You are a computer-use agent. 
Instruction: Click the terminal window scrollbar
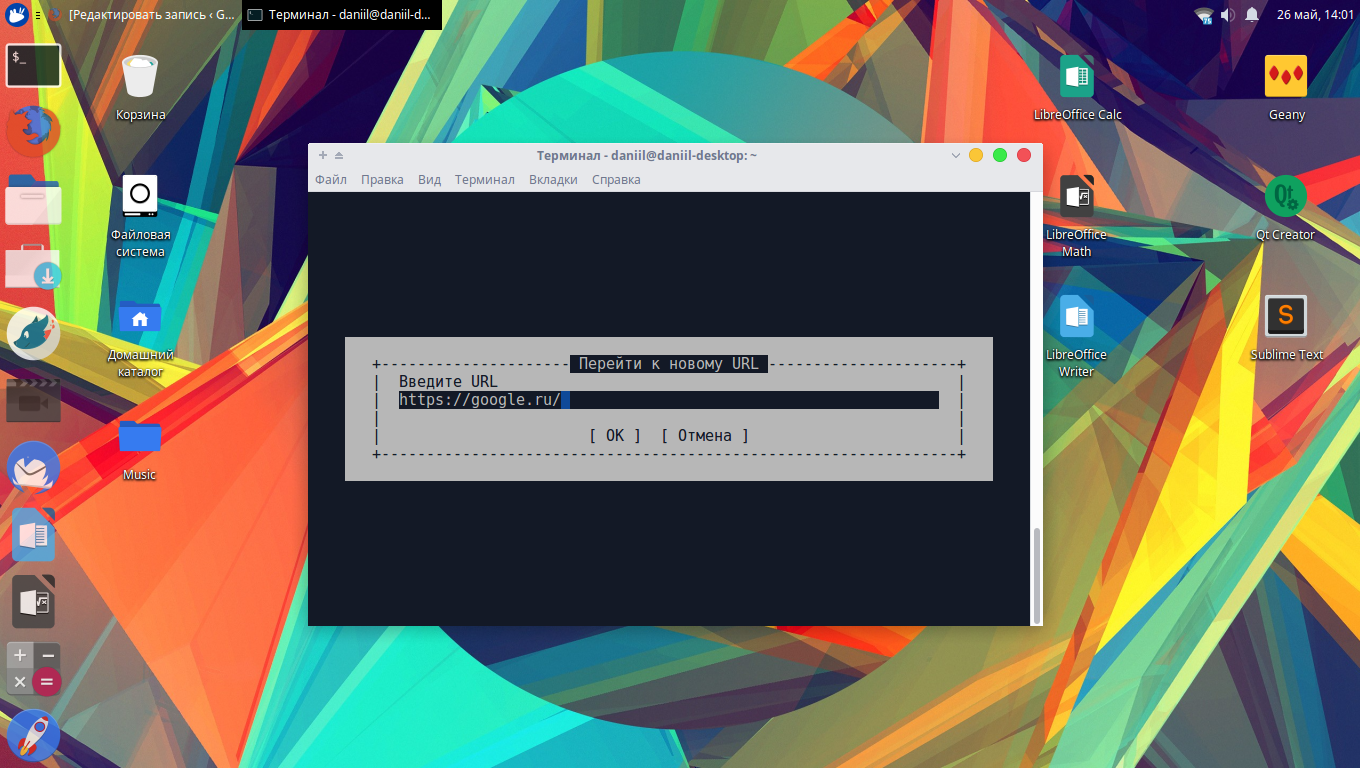[1036, 574]
